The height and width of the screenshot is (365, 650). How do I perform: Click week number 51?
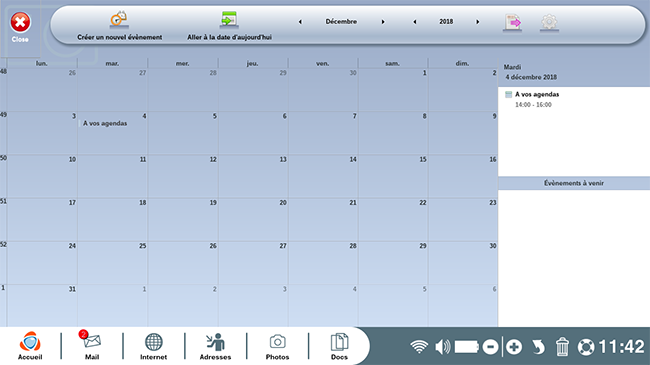tap(3, 201)
